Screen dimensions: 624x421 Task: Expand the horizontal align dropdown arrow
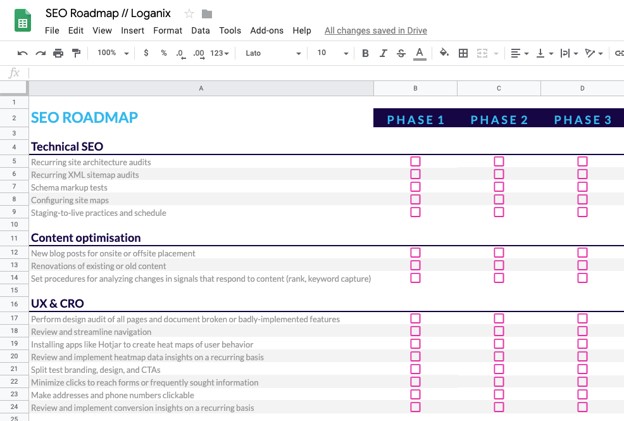[526, 53]
